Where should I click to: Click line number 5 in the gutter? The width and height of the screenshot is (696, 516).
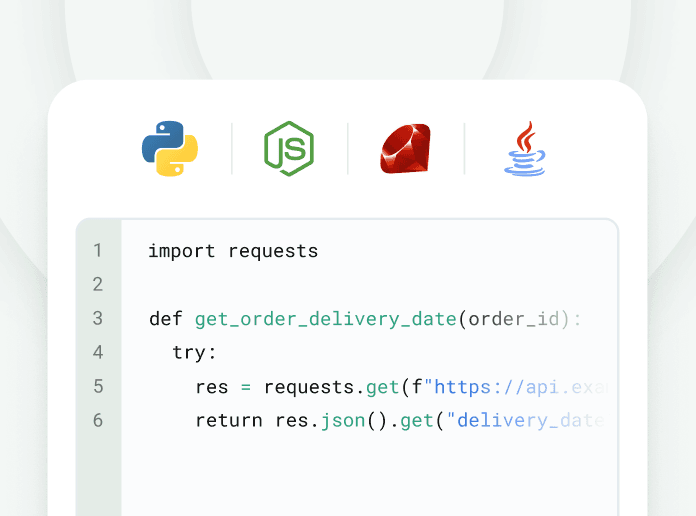pyautogui.click(x=98, y=387)
